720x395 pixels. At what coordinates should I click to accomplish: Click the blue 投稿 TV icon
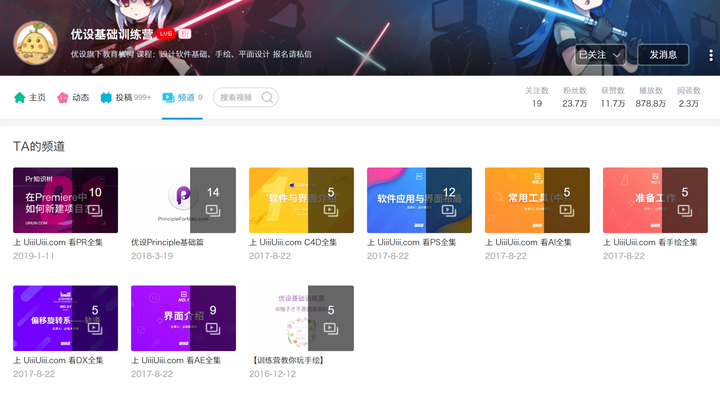tap(106, 97)
